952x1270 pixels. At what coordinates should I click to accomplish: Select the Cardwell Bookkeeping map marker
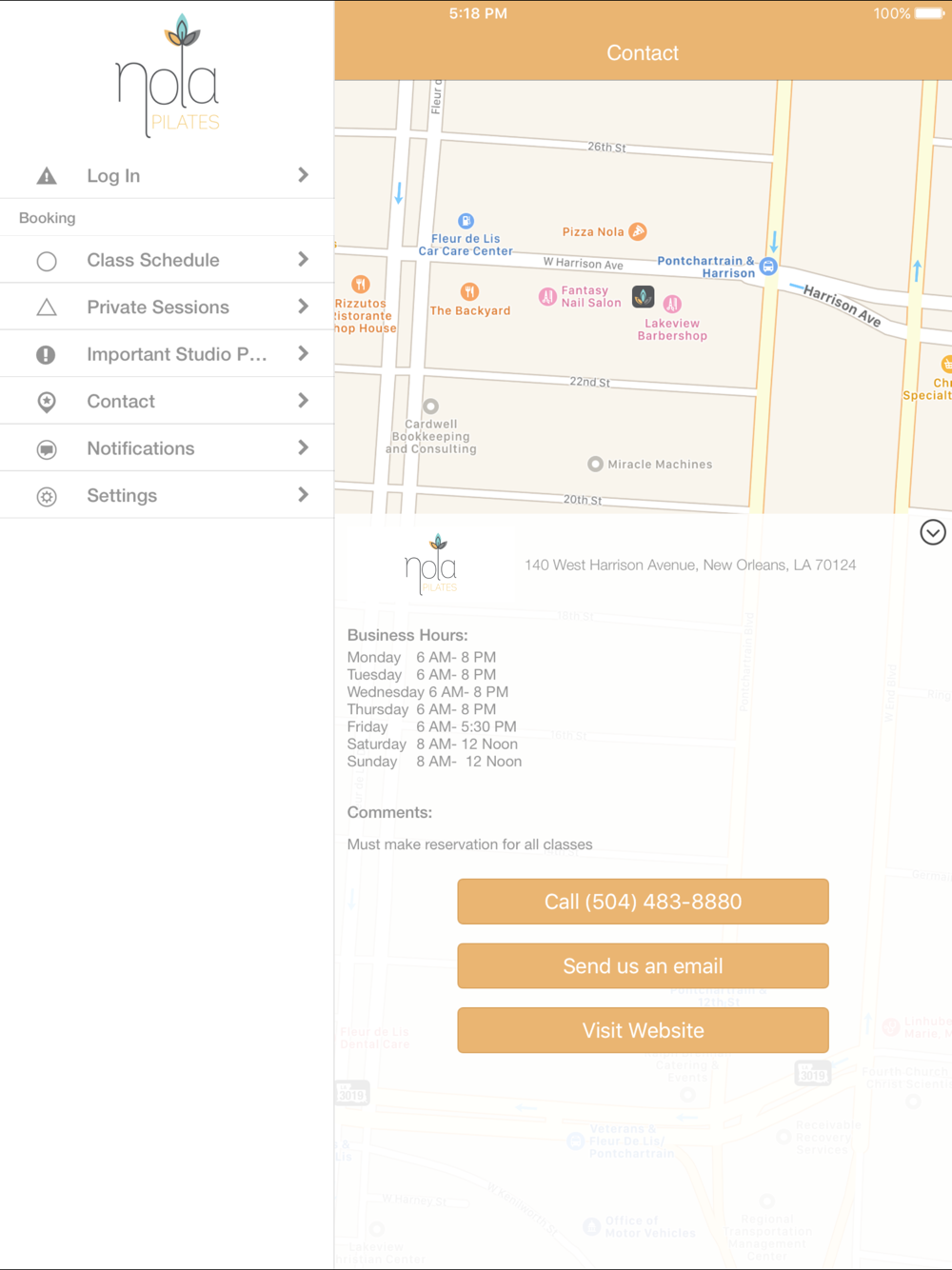click(x=430, y=407)
